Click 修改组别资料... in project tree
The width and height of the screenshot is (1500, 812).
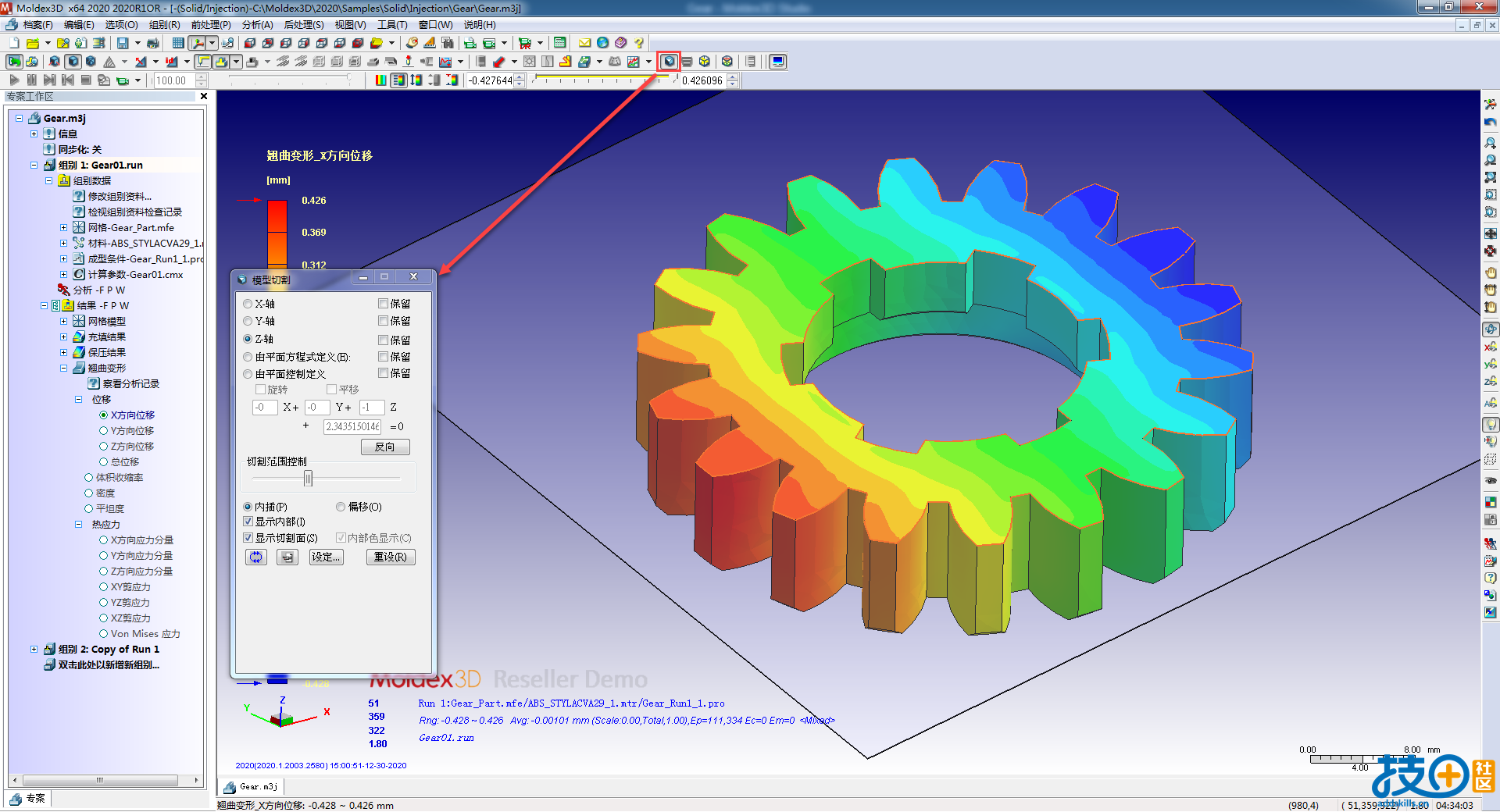(x=120, y=196)
